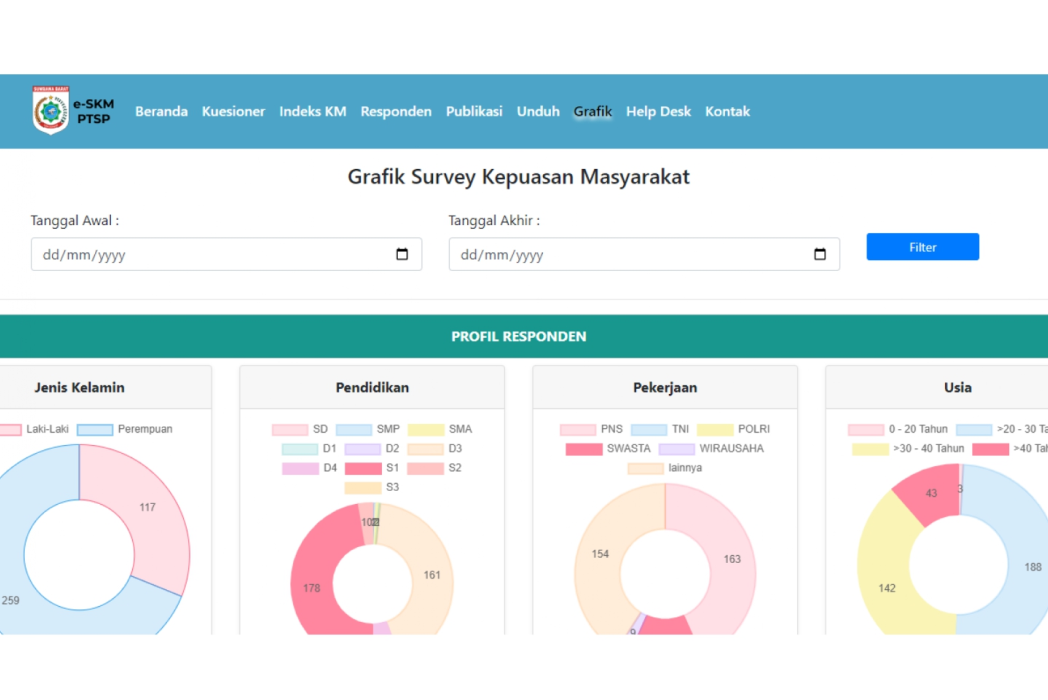Toggle S3 legend swatch
Image resolution: width=1048 pixels, height=700 pixels.
363,487
